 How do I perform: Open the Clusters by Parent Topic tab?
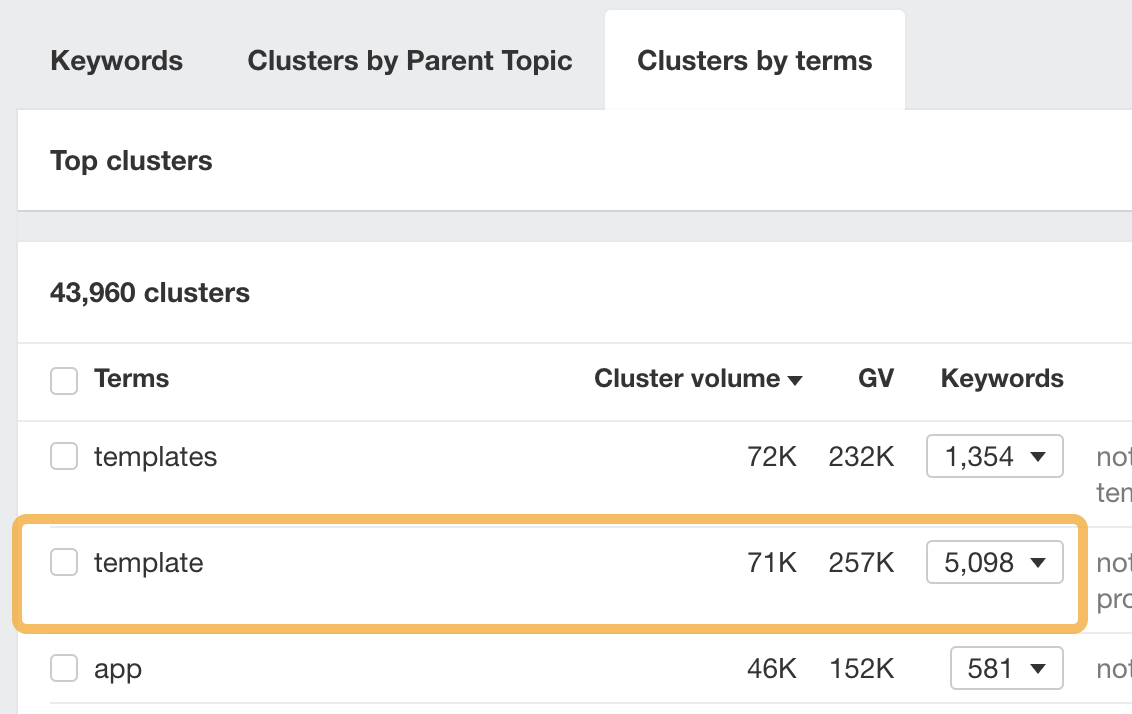click(409, 60)
